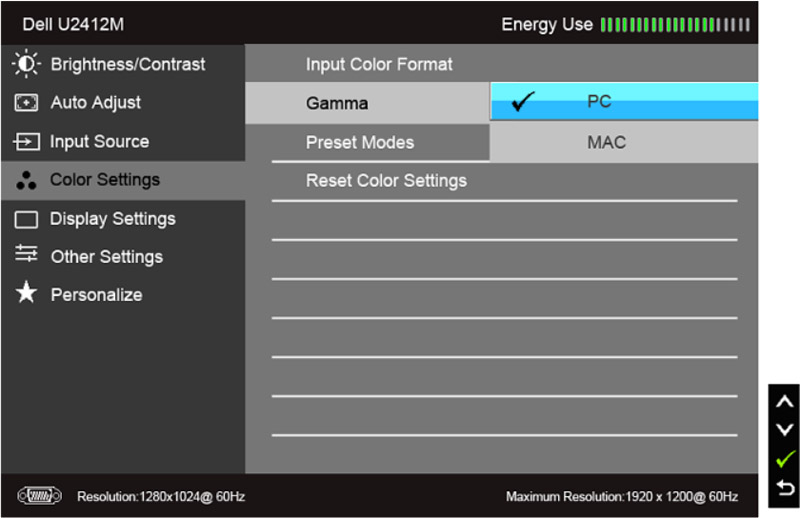The image size is (800, 518).
Task: Click the Auto Adjust icon
Action: (26, 103)
